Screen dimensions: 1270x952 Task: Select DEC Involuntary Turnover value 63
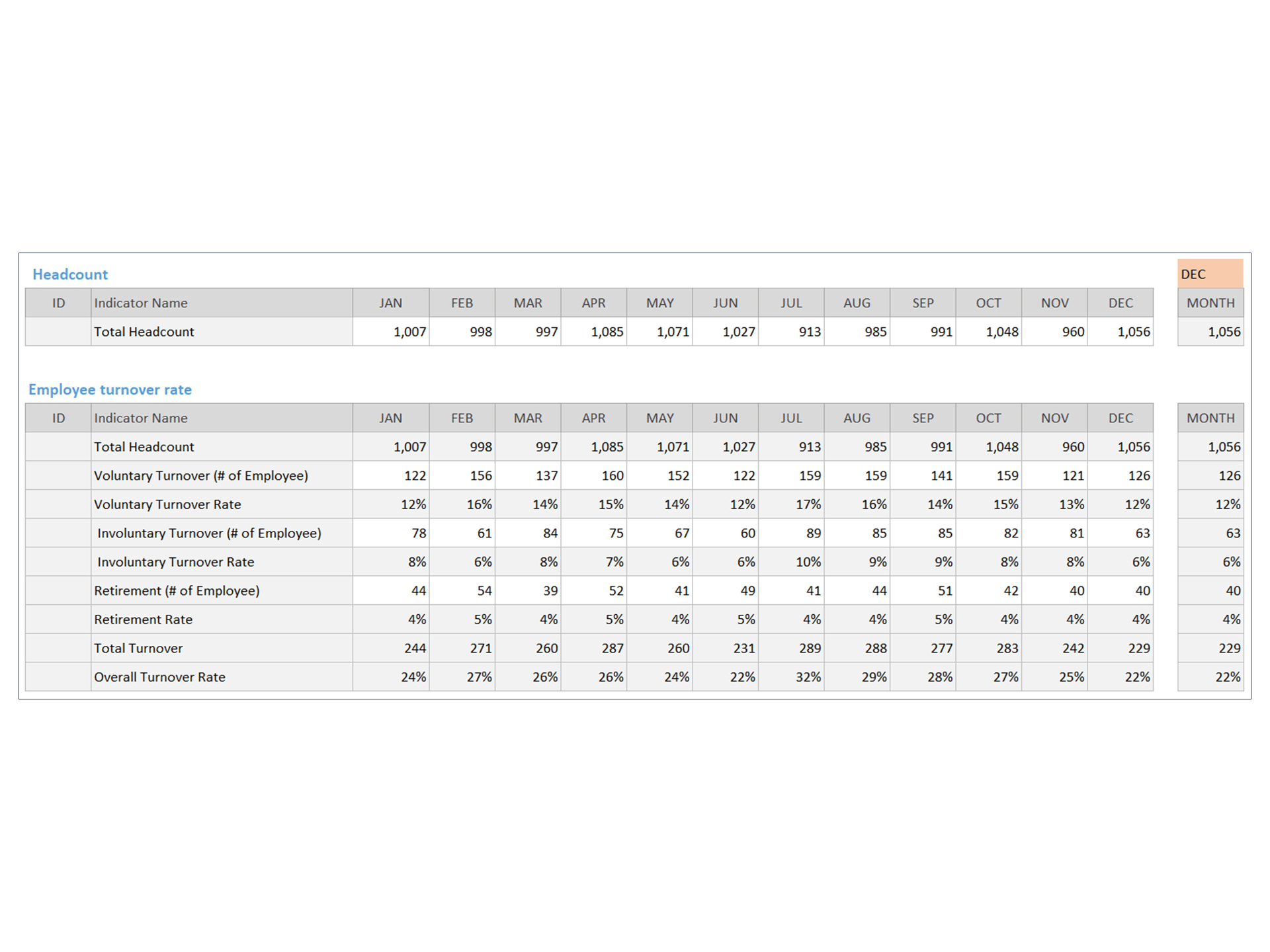pos(1121,533)
